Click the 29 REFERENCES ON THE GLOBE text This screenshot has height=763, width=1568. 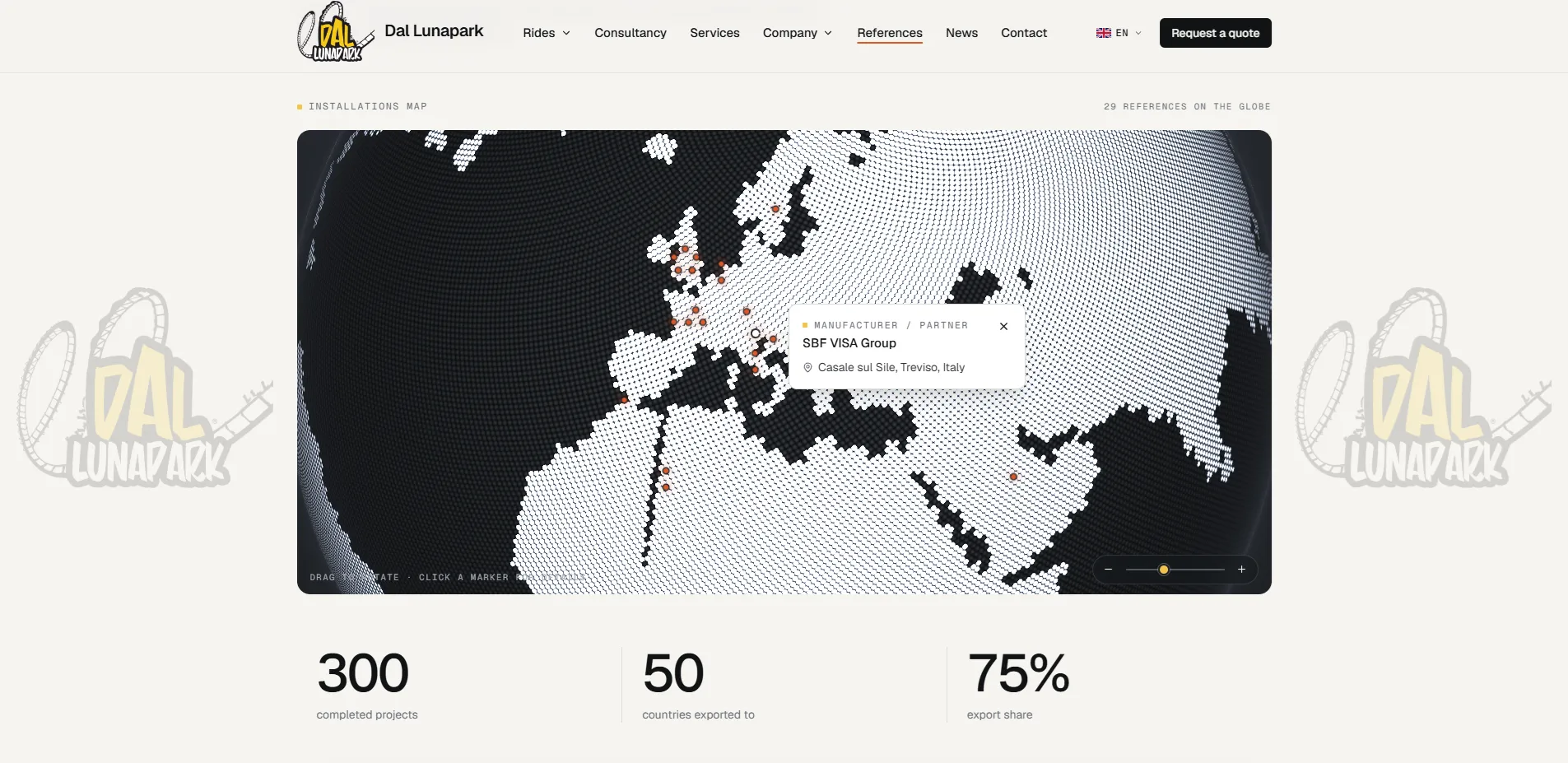pos(1187,106)
